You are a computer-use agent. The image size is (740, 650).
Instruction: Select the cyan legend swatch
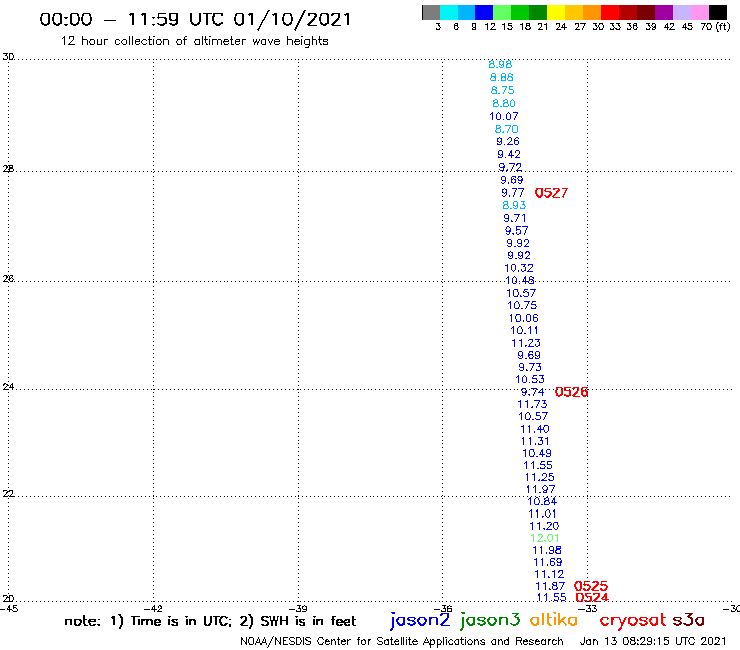(449, 12)
